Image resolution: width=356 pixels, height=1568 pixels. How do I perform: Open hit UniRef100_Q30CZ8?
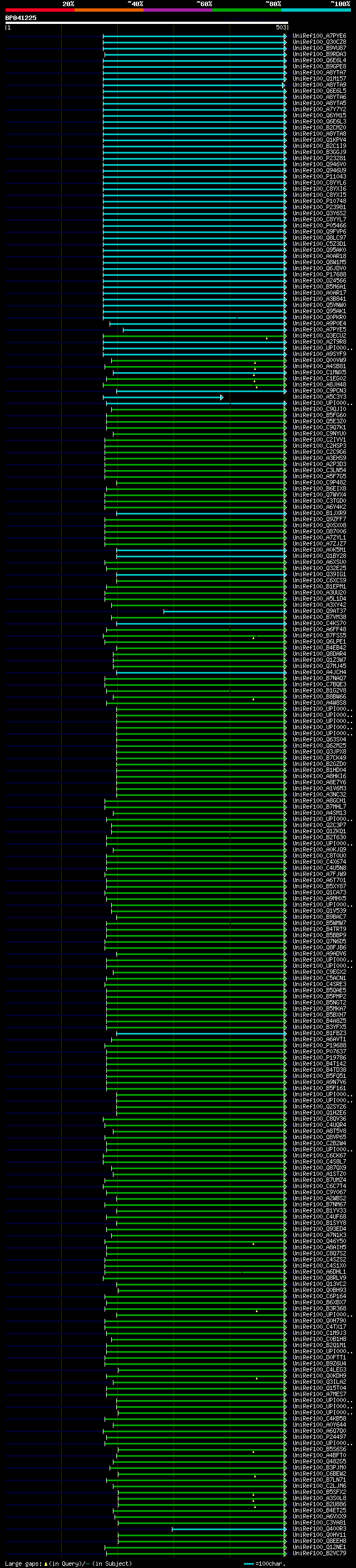(319, 42)
